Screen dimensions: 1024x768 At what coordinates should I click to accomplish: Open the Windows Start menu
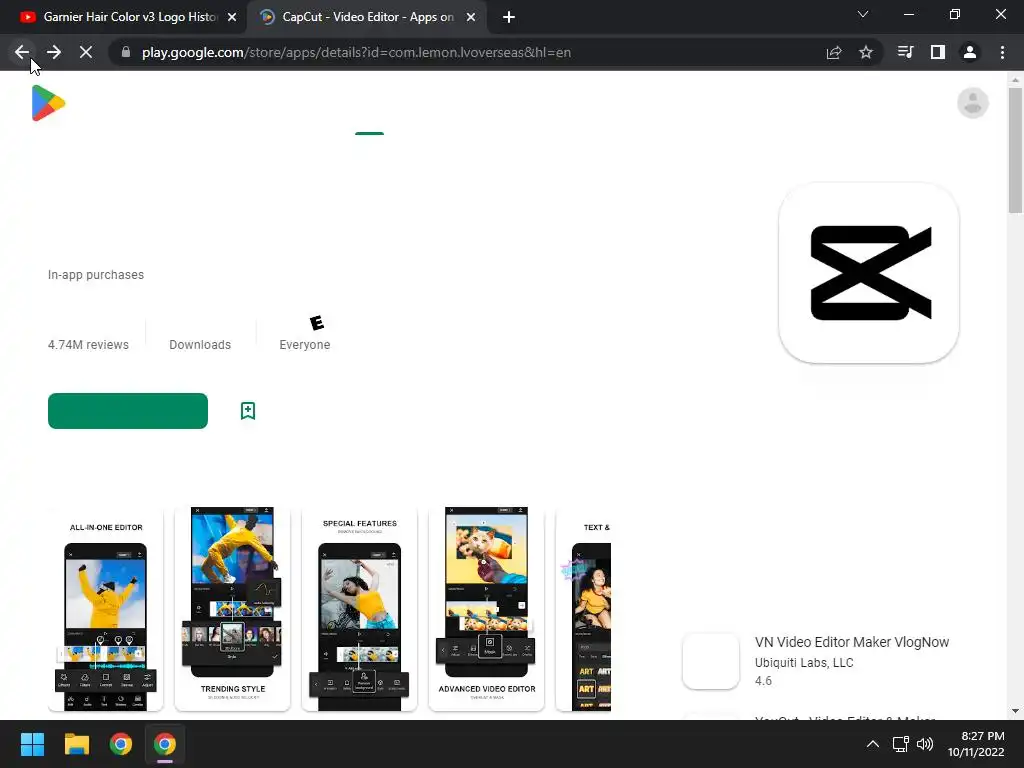click(32, 744)
